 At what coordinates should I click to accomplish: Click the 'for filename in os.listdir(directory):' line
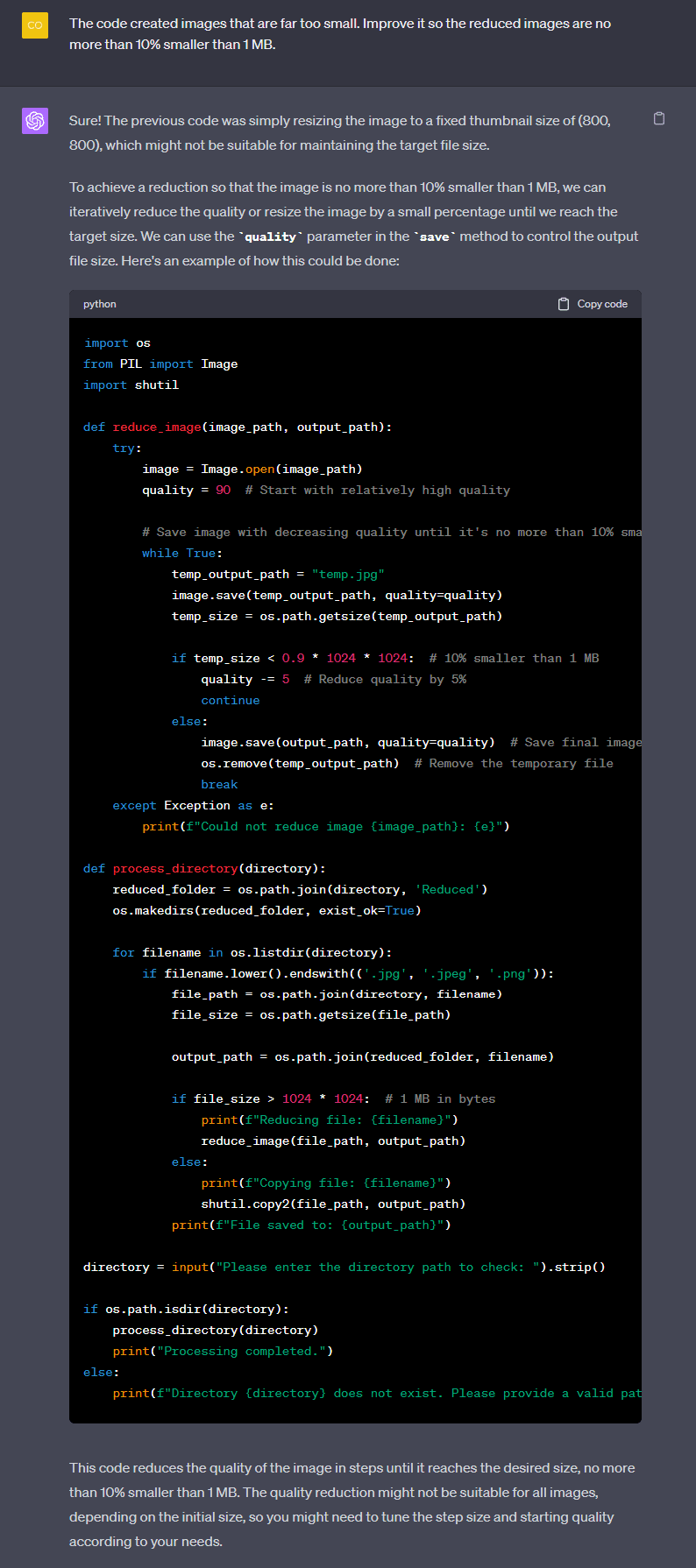[252, 952]
